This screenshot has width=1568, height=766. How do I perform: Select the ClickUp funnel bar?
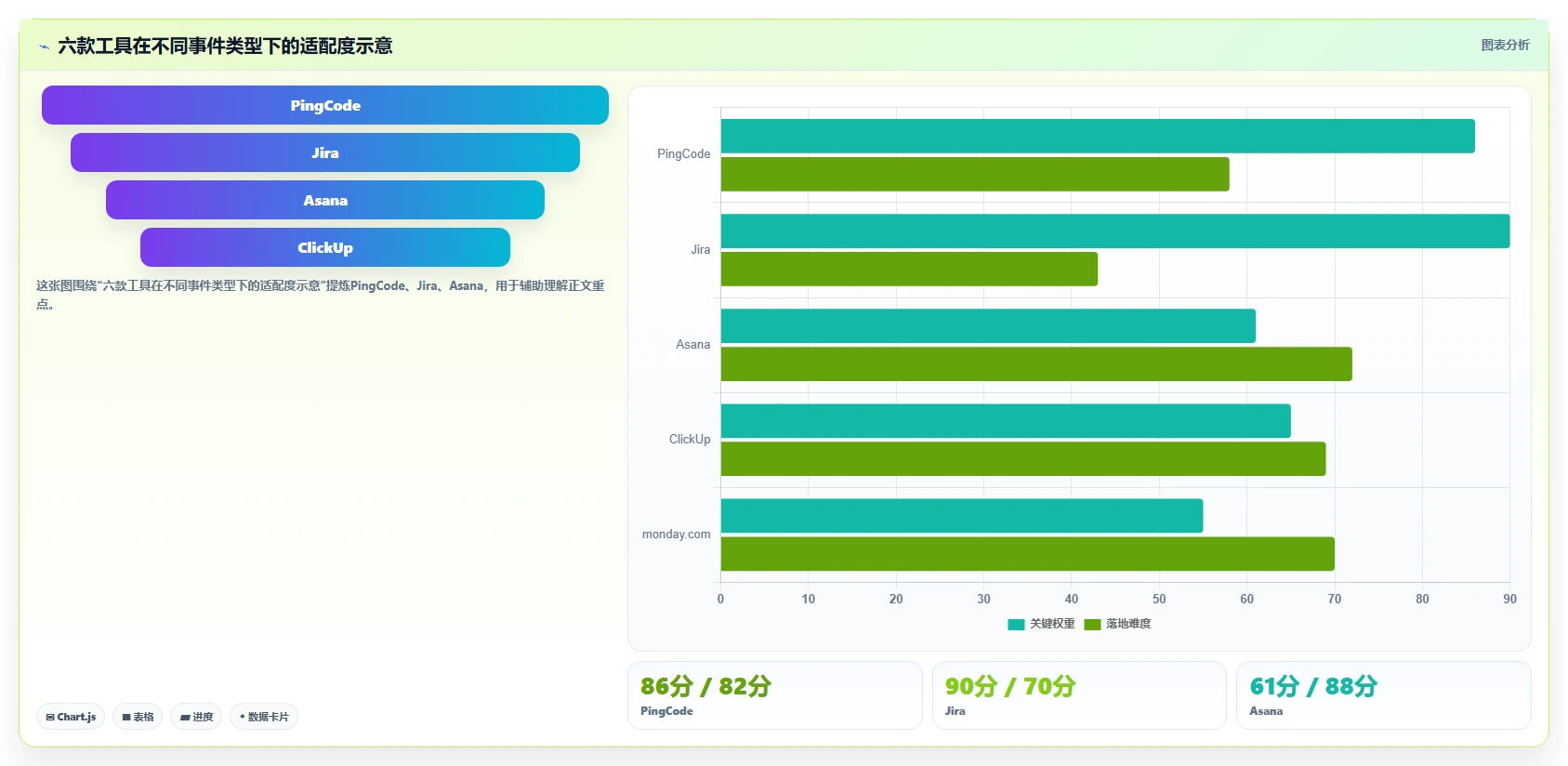[325, 247]
